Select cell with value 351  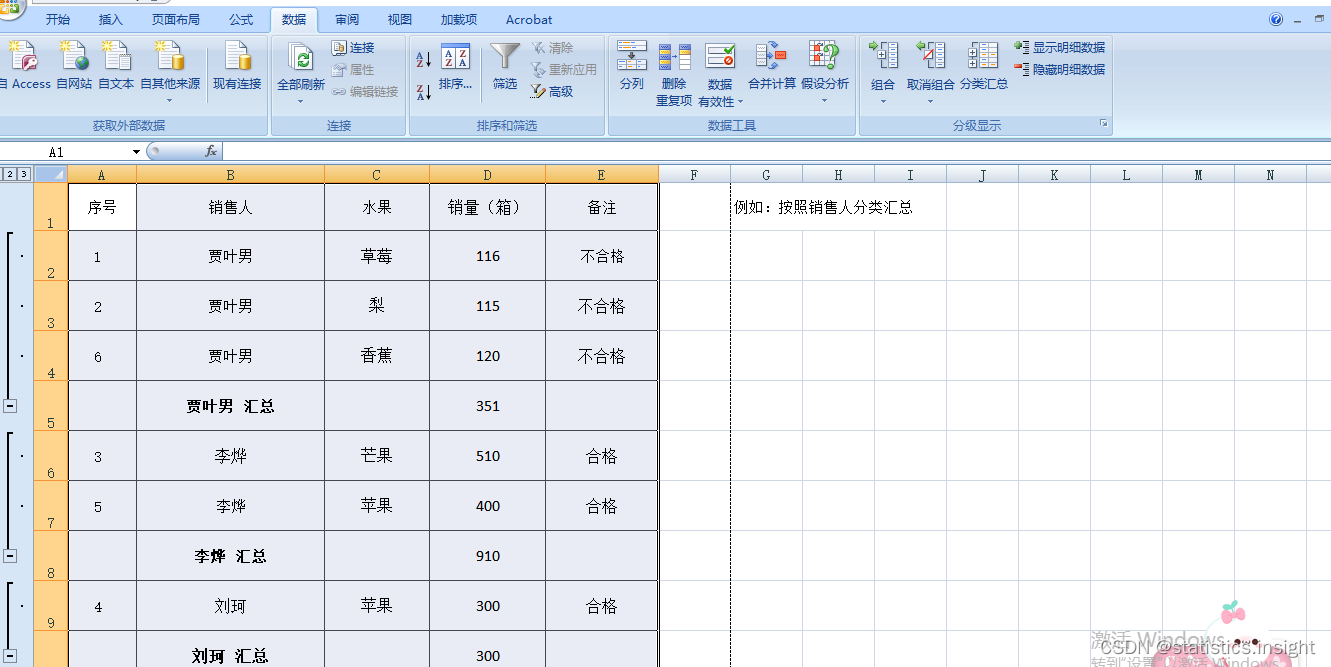coord(487,406)
